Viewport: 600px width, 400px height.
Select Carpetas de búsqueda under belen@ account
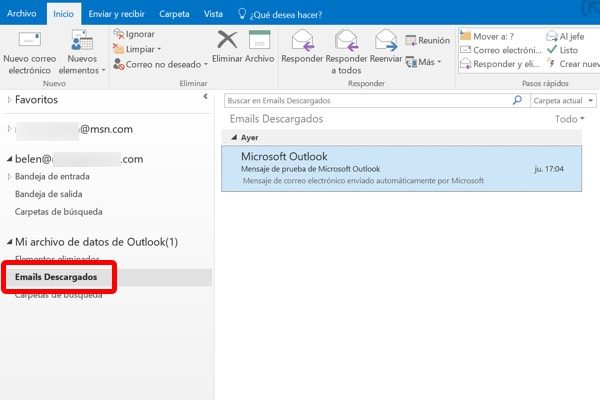pyautogui.click(x=59, y=212)
